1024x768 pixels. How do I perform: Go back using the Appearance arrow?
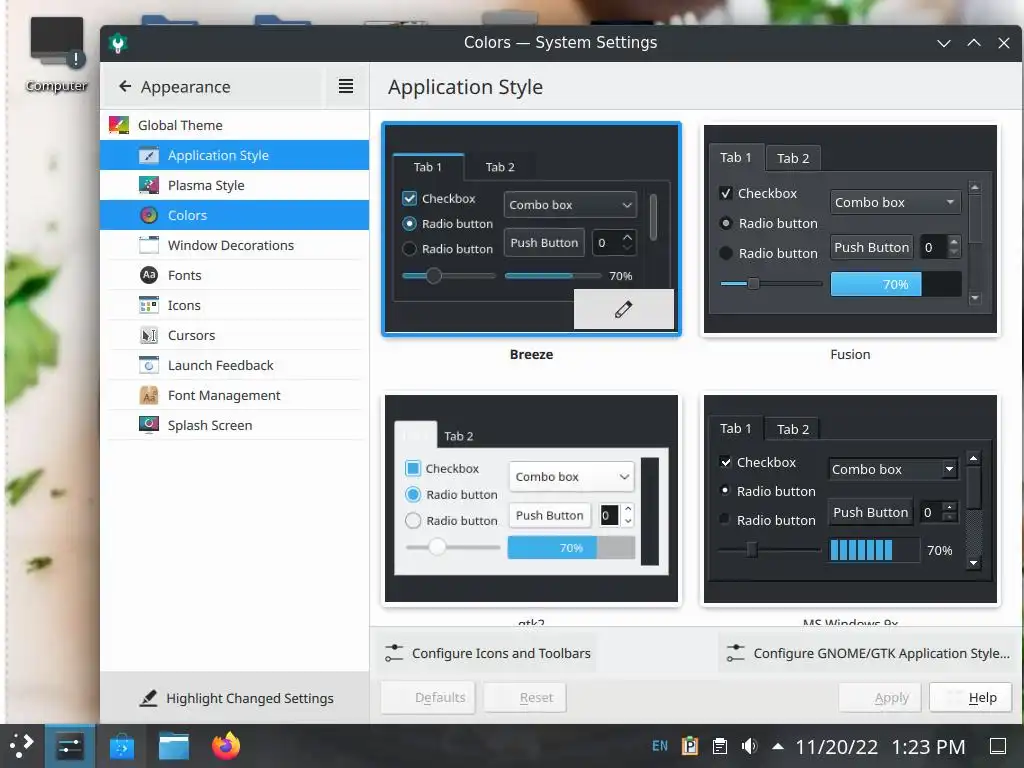tap(125, 86)
